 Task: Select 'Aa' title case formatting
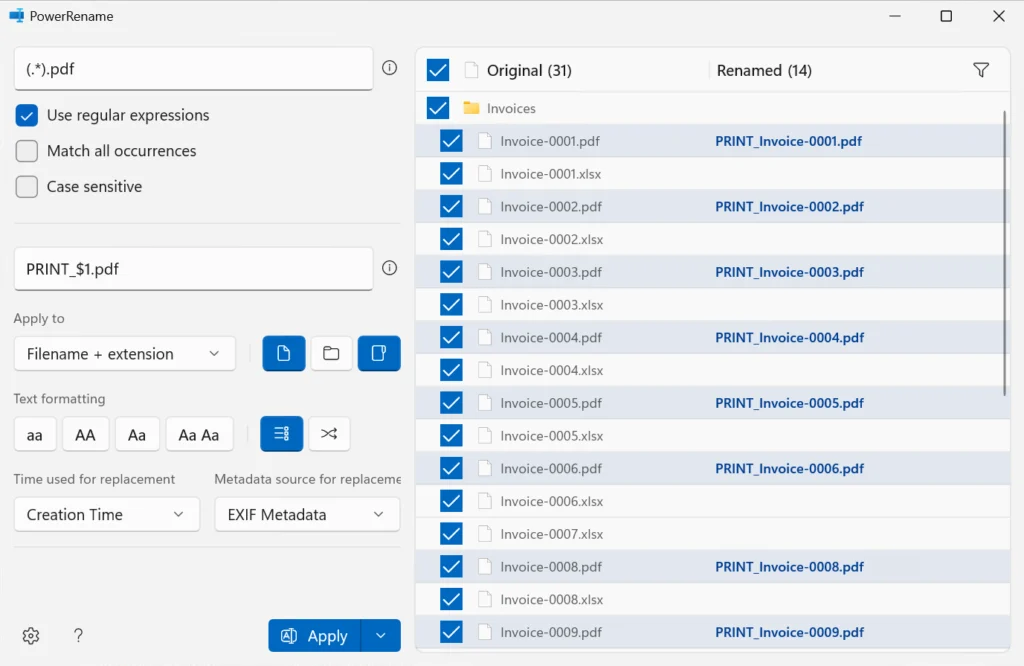(x=136, y=434)
